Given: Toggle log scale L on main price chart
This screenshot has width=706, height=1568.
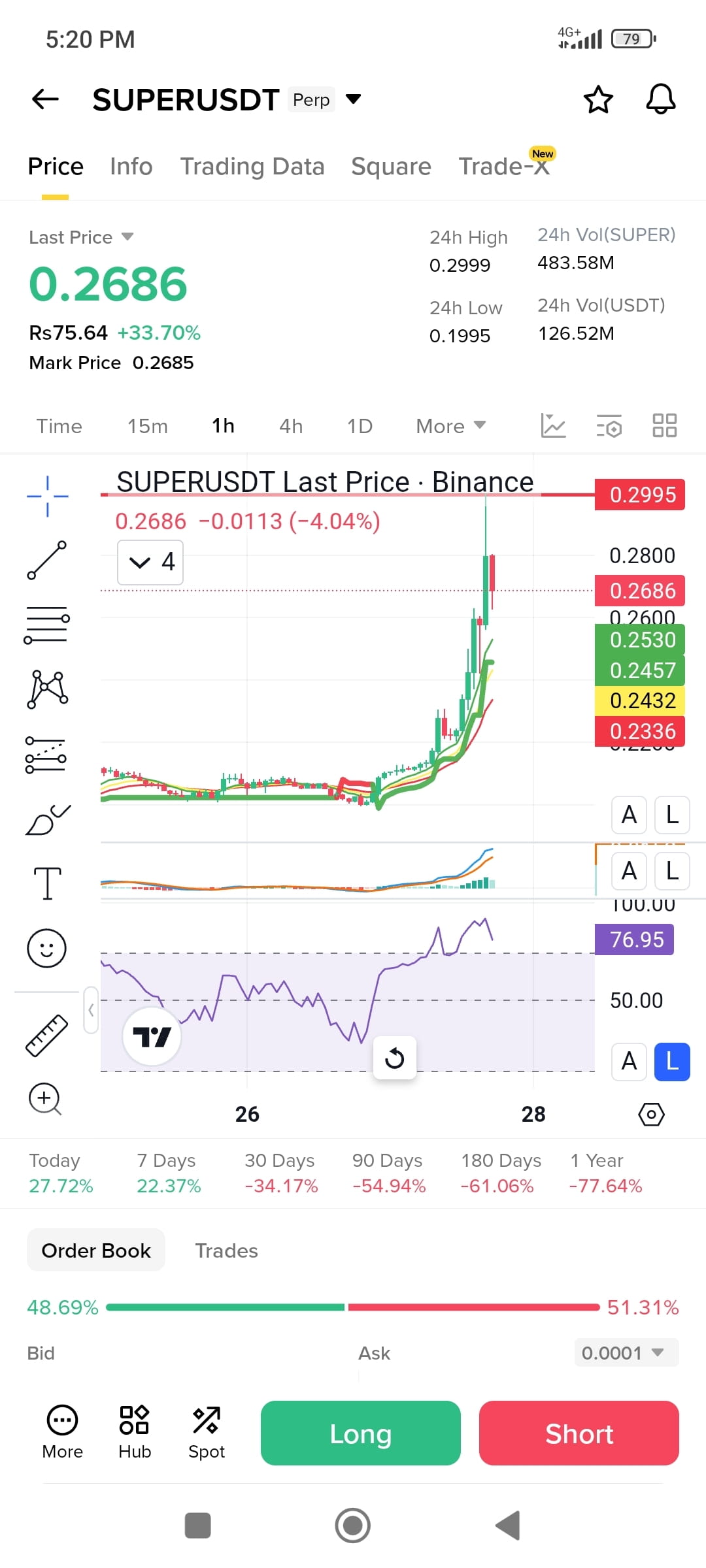Looking at the screenshot, I should coord(672,815).
